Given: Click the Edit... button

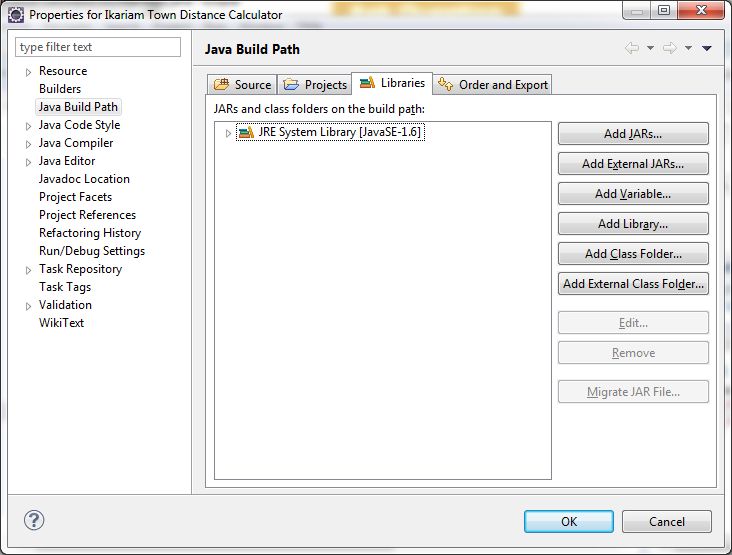Looking at the screenshot, I should coord(633,323).
